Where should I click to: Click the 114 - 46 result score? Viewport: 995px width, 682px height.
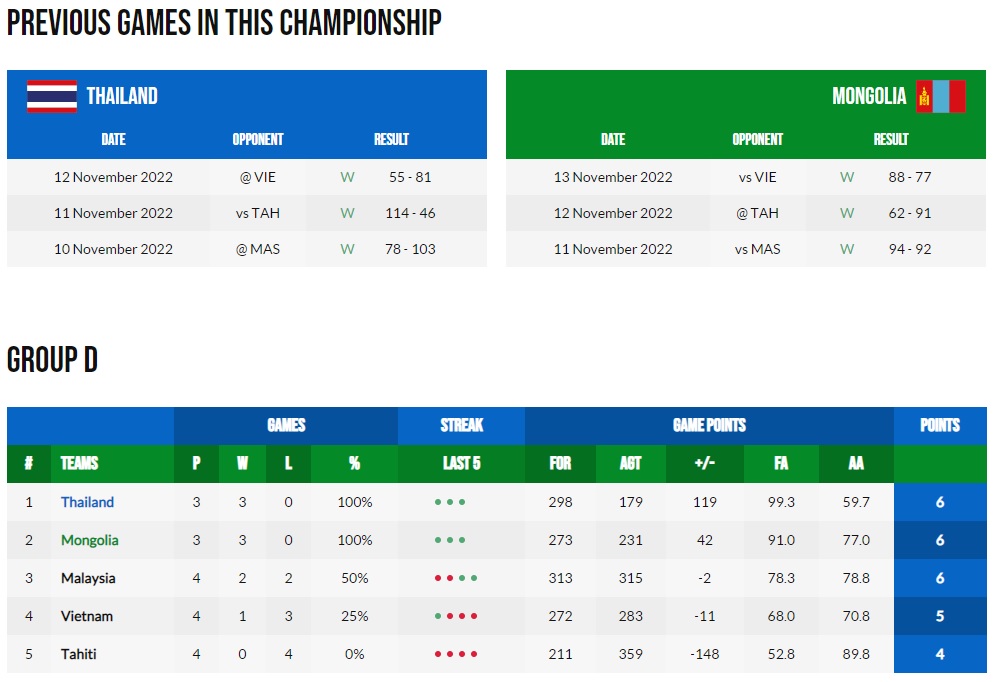point(410,213)
